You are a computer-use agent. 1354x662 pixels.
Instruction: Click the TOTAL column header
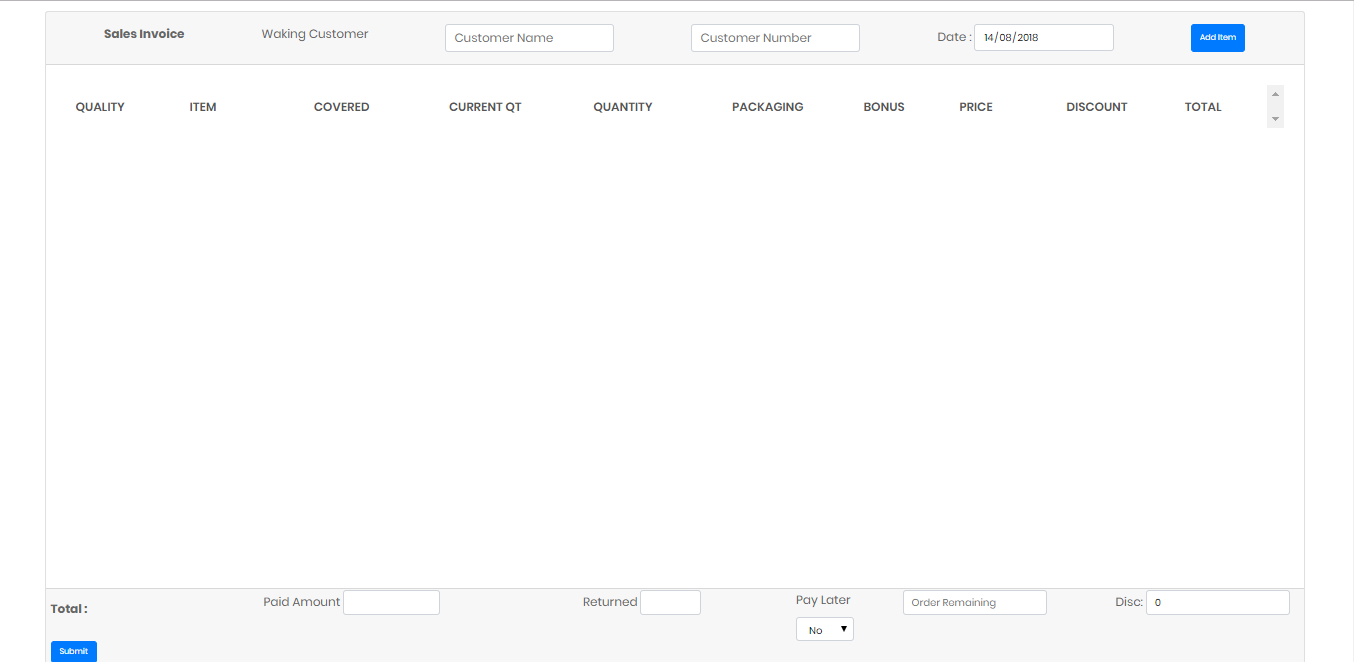[1203, 107]
